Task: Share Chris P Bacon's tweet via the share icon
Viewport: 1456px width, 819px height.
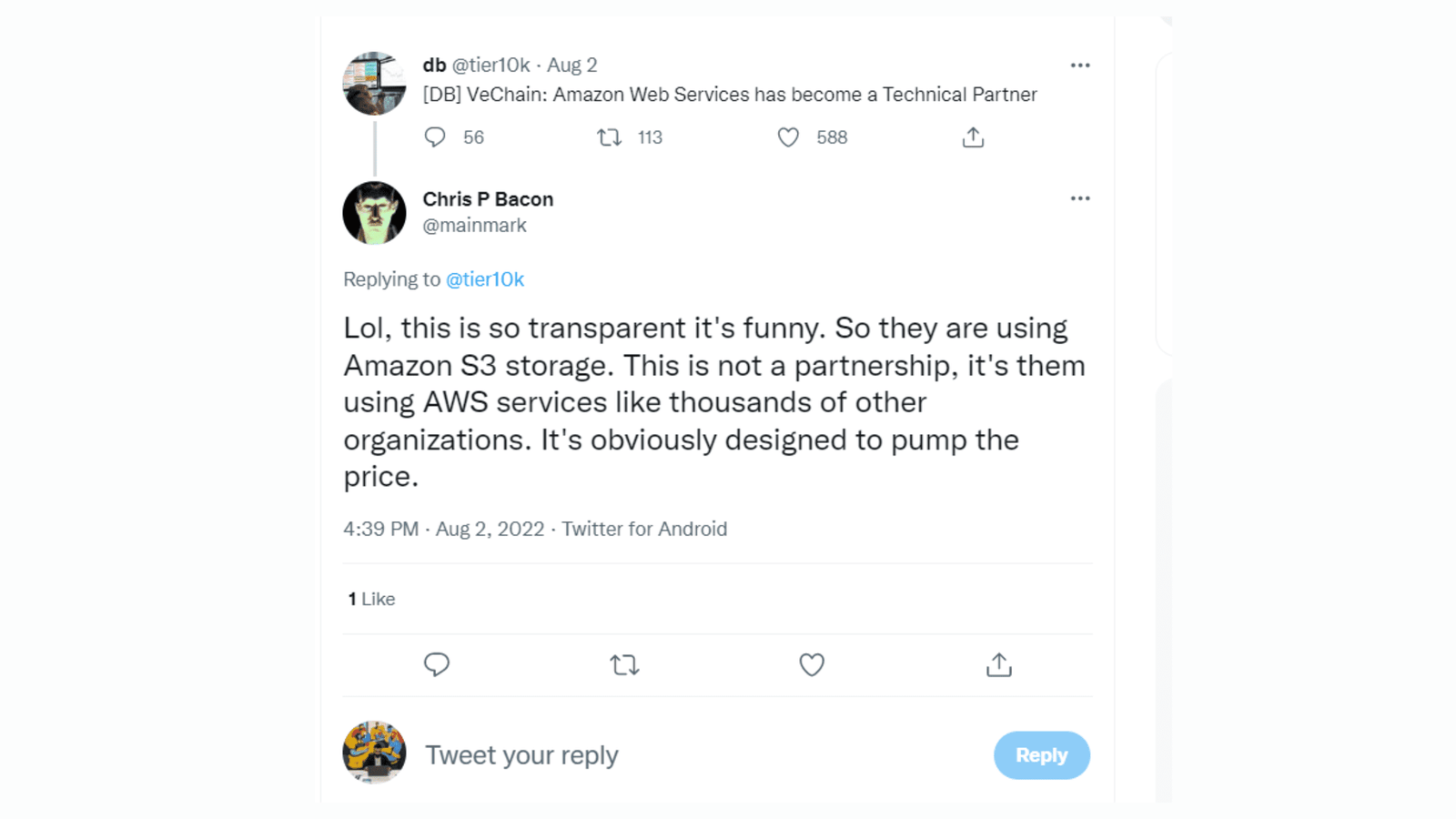Action: 998,664
